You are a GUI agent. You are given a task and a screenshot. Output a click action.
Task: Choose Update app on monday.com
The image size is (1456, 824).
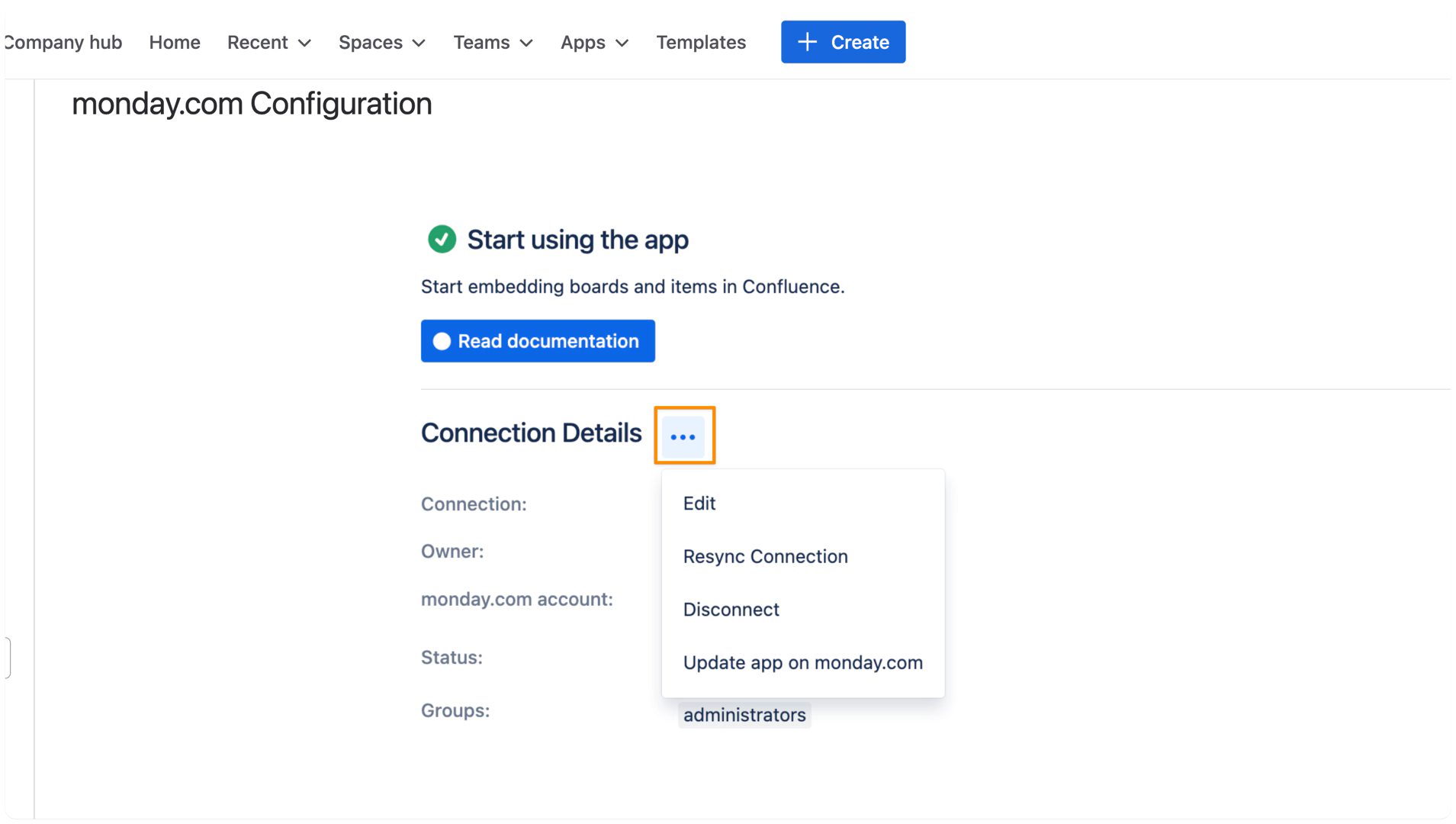pos(802,663)
